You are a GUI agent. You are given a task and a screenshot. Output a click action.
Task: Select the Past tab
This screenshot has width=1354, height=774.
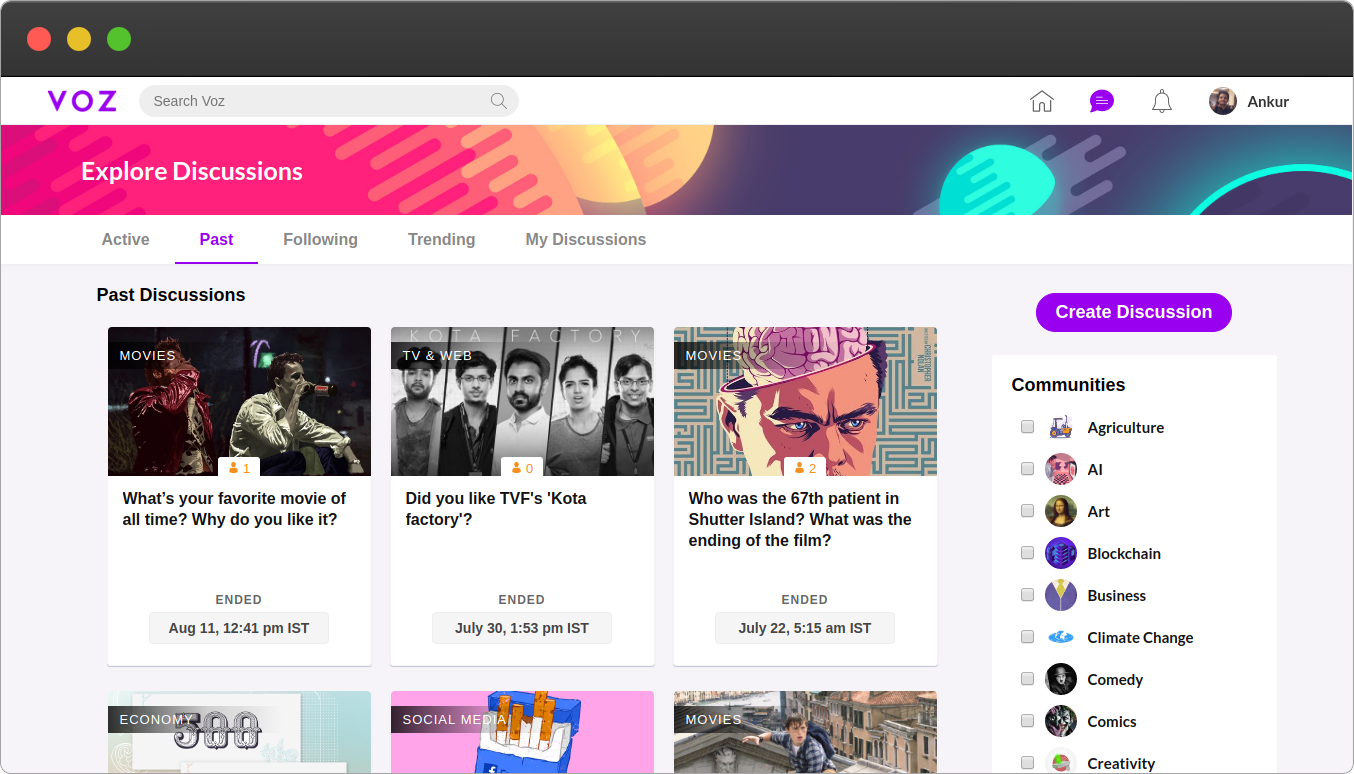pos(216,239)
